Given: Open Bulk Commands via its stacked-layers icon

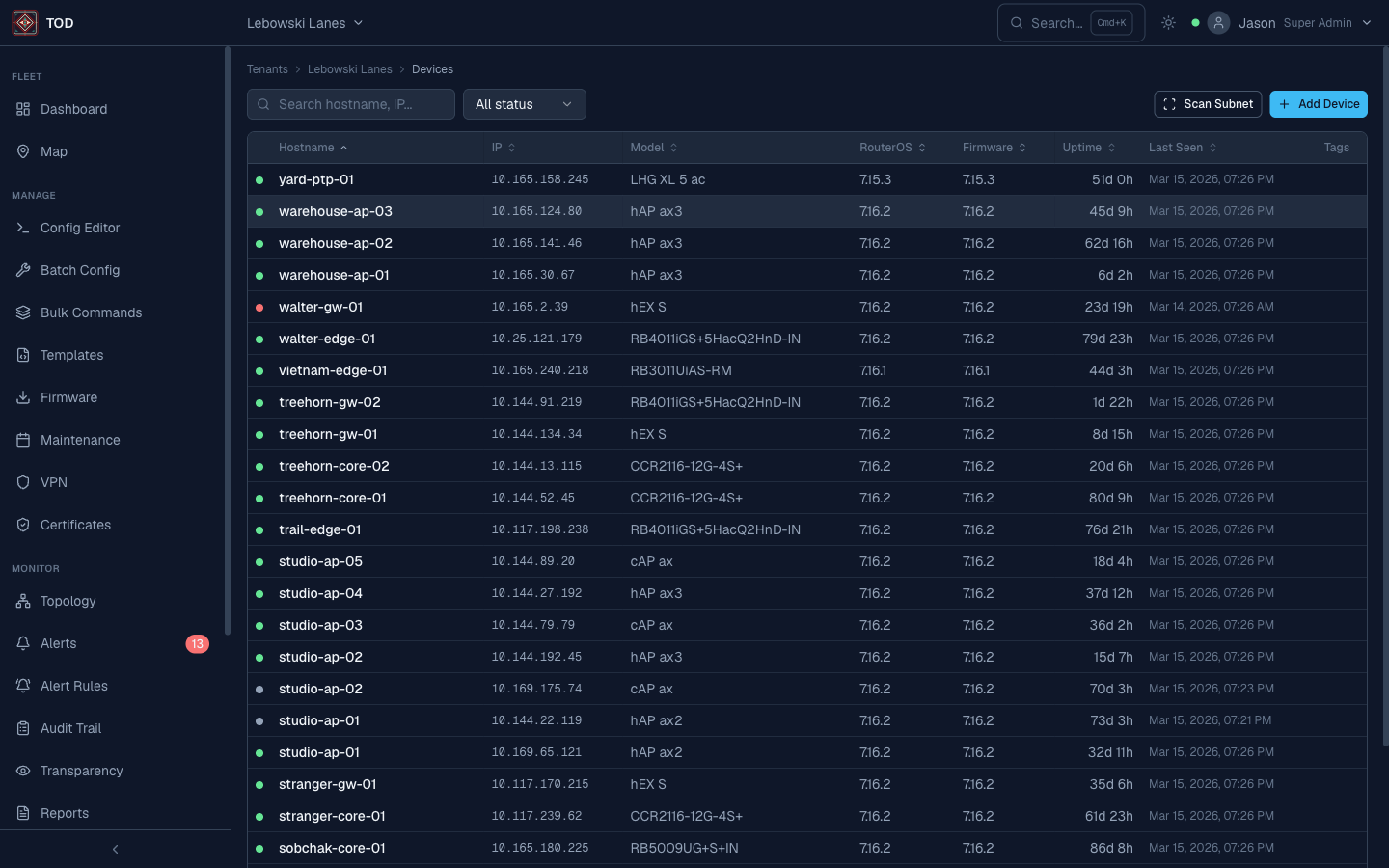Looking at the screenshot, I should [x=22, y=312].
